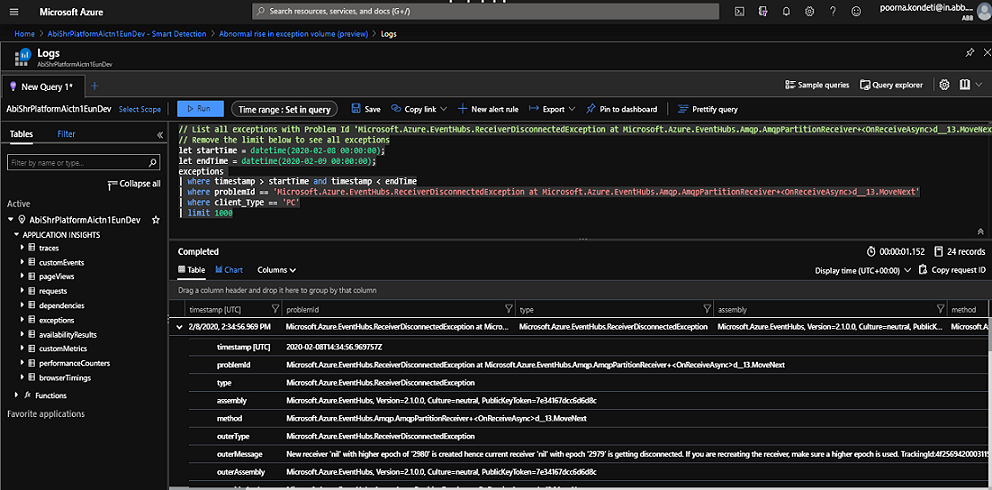992x490 pixels.
Task: Open the Azure portal hamburger menu
Action: [x=14, y=11]
